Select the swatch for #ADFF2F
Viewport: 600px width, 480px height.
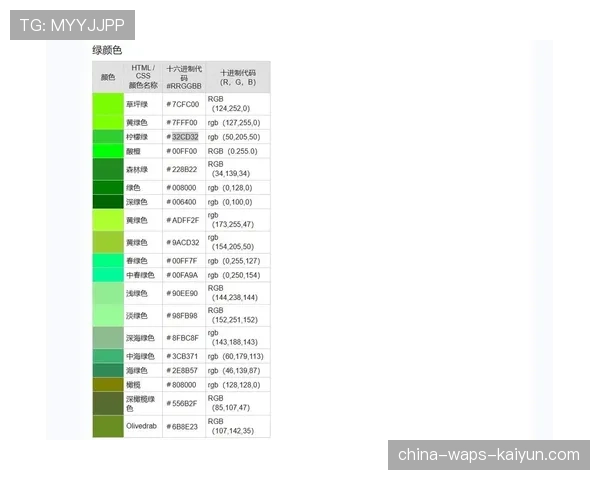click(x=108, y=220)
